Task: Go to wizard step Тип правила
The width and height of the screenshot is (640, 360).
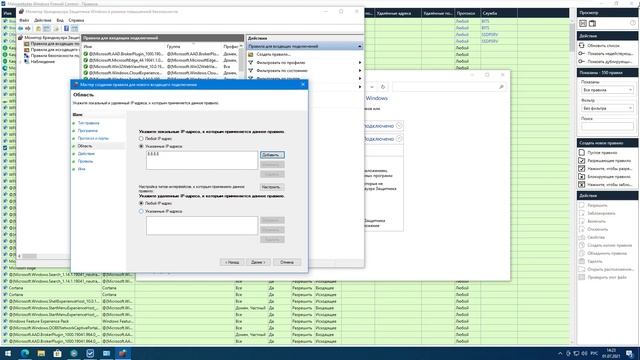Action: tap(89, 123)
